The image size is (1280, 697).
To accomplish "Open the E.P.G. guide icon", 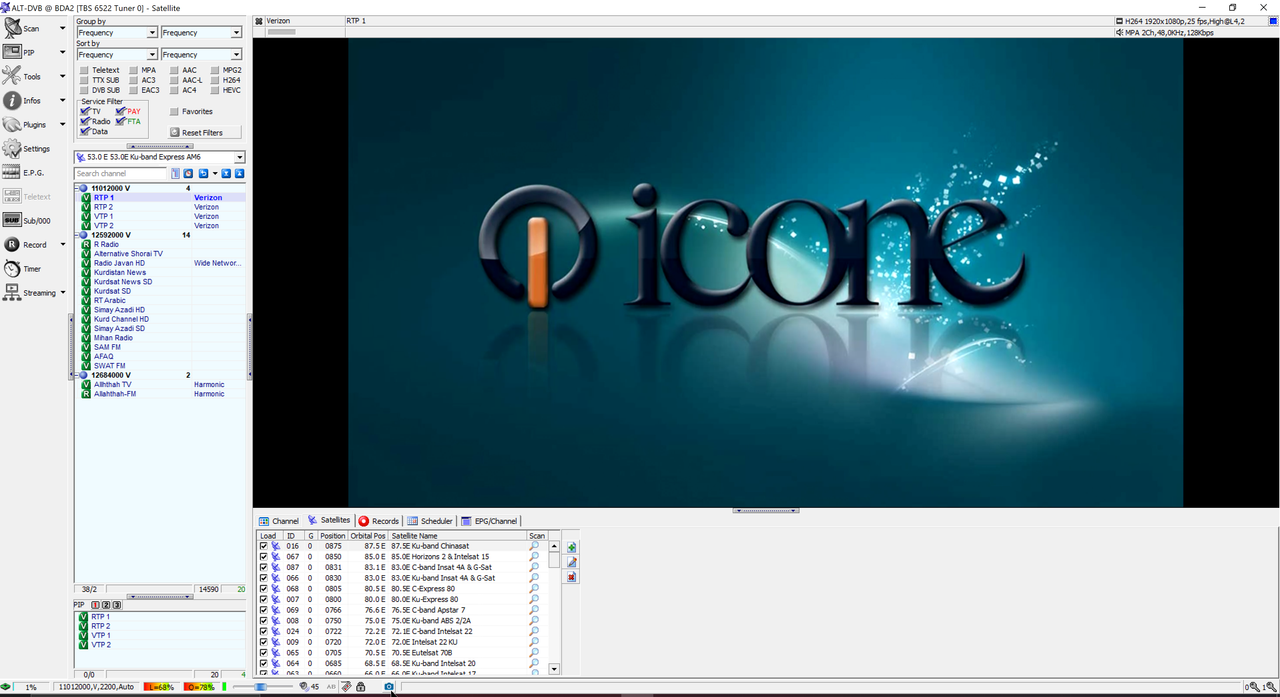I will (x=12, y=172).
